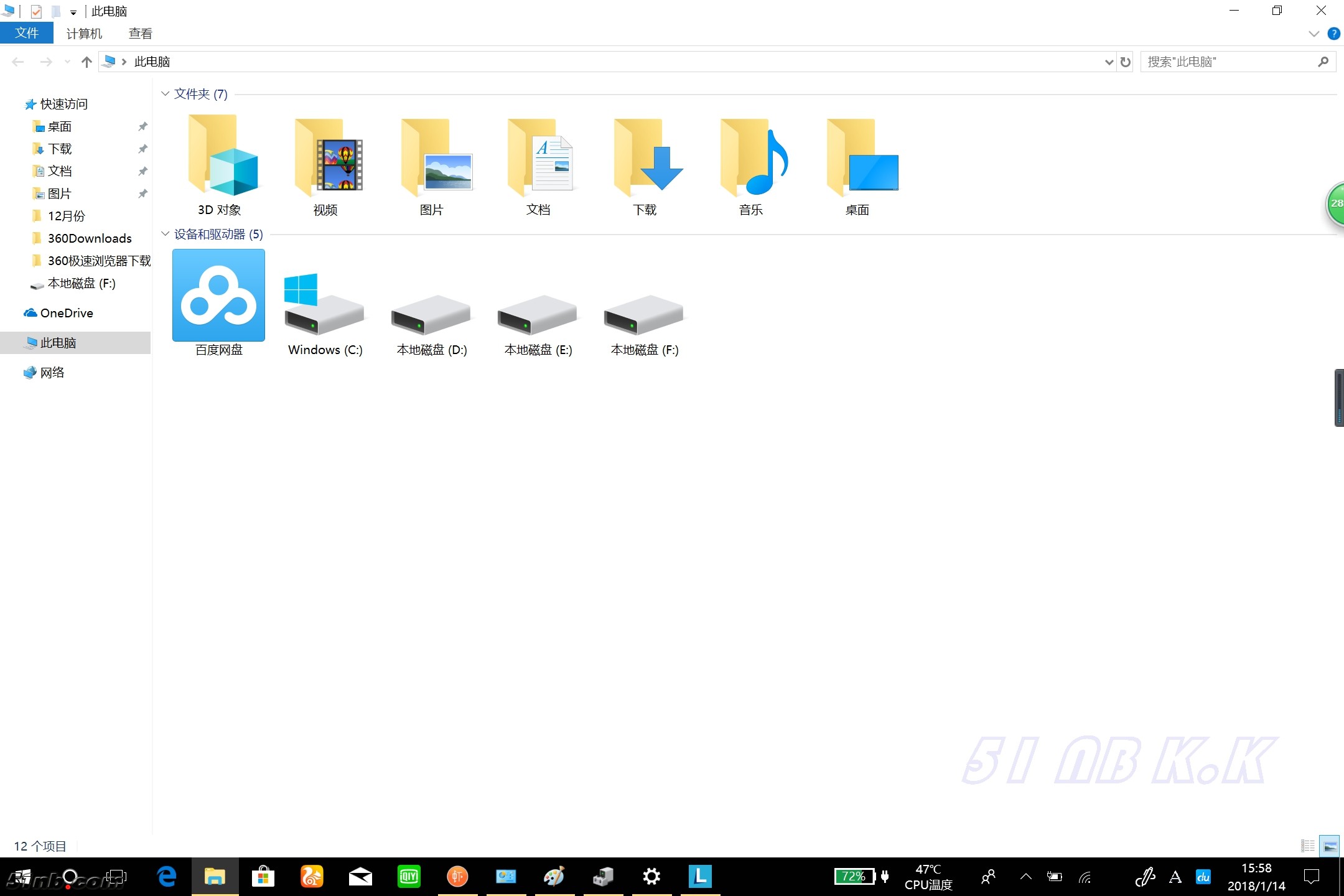
Task: Go up one level with up arrow
Action: [86, 62]
